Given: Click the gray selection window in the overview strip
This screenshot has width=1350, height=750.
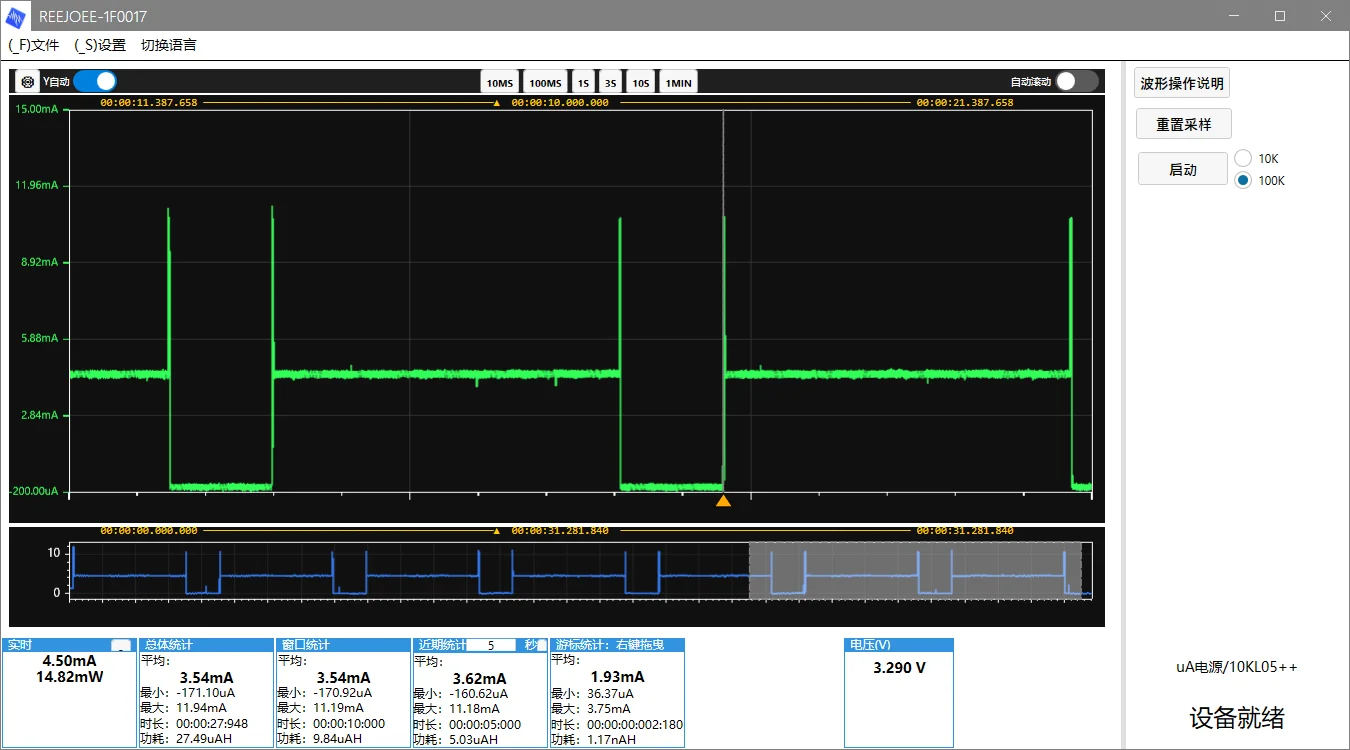Looking at the screenshot, I should coord(915,570).
